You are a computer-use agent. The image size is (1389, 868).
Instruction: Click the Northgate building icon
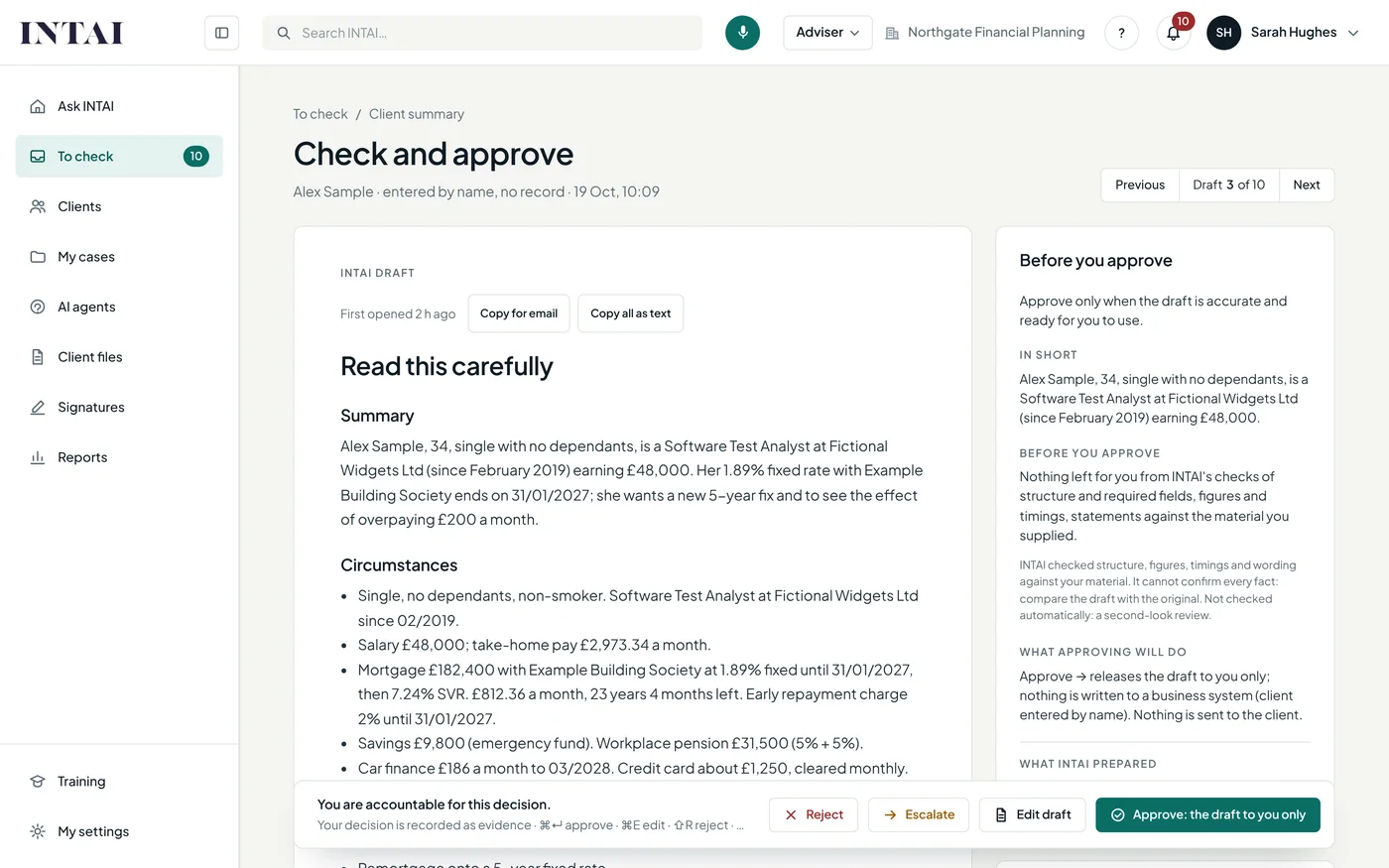click(x=892, y=33)
